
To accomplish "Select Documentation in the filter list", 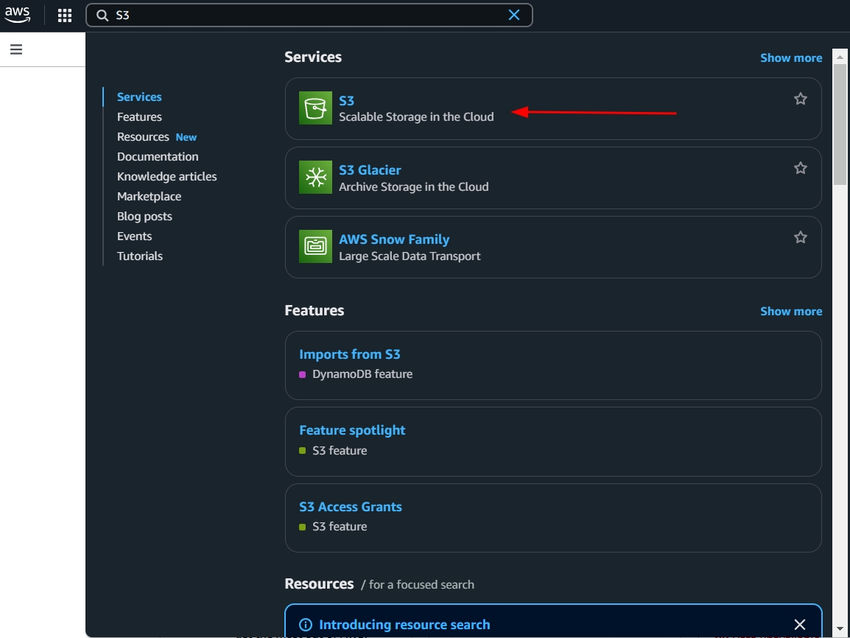I will tap(158, 157).
